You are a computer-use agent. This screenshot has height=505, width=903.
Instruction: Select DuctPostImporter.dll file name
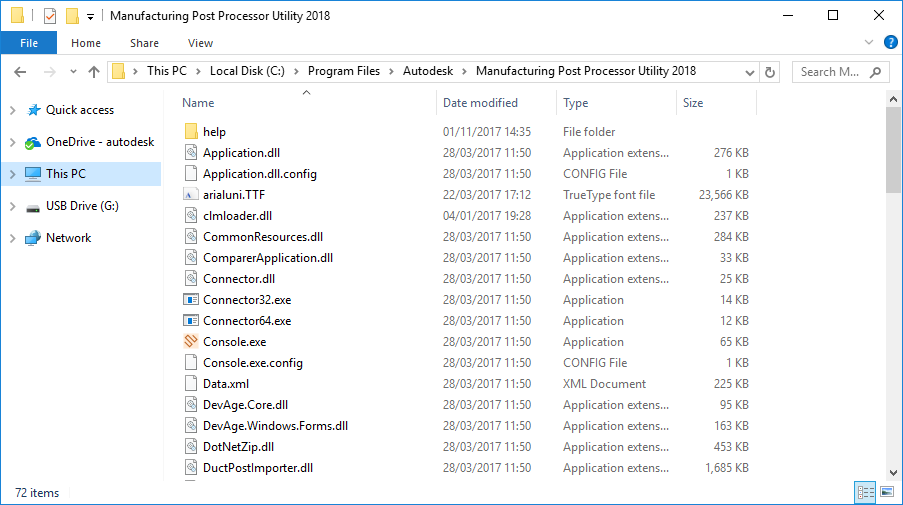pos(258,468)
